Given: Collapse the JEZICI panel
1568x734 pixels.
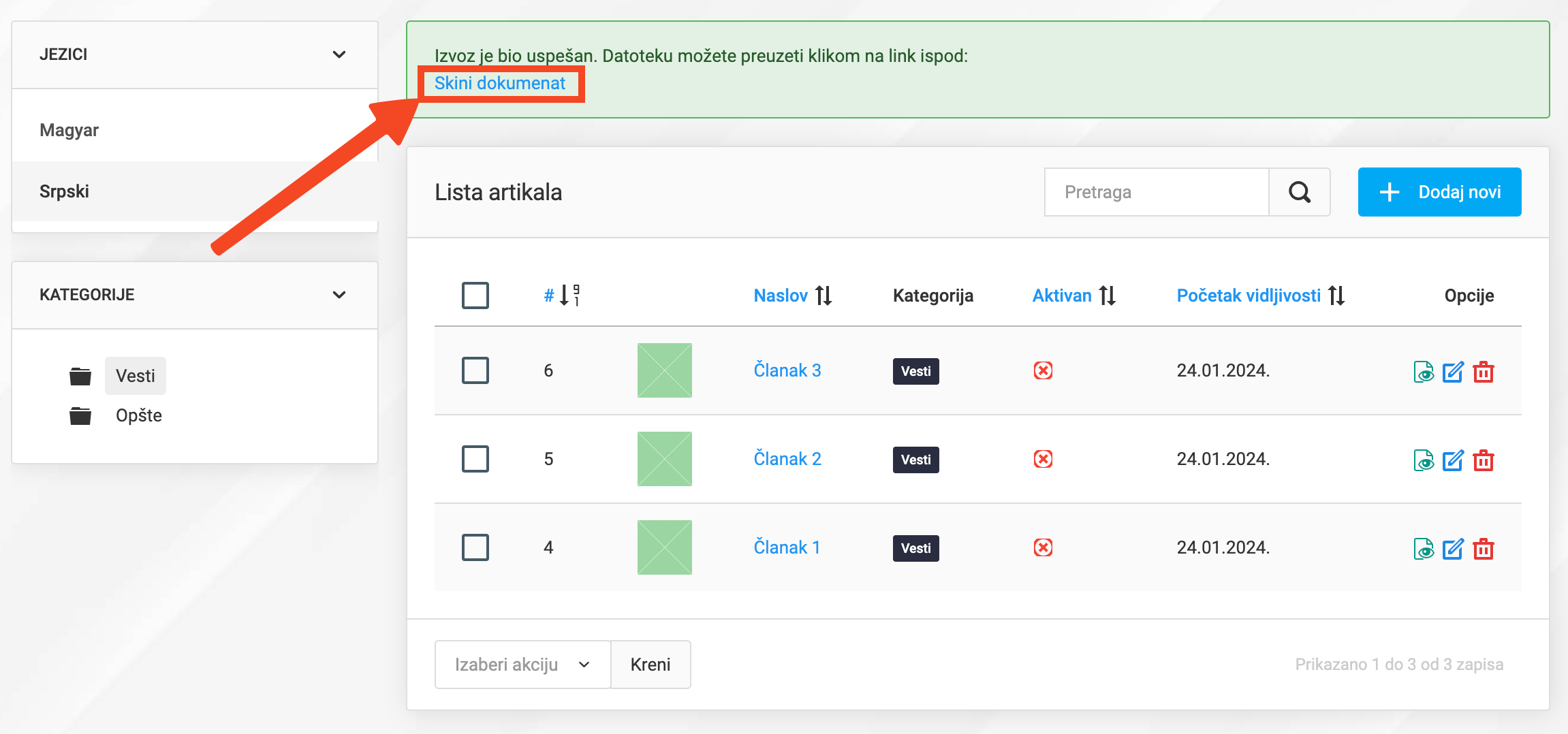Looking at the screenshot, I should (x=339, y=54).
